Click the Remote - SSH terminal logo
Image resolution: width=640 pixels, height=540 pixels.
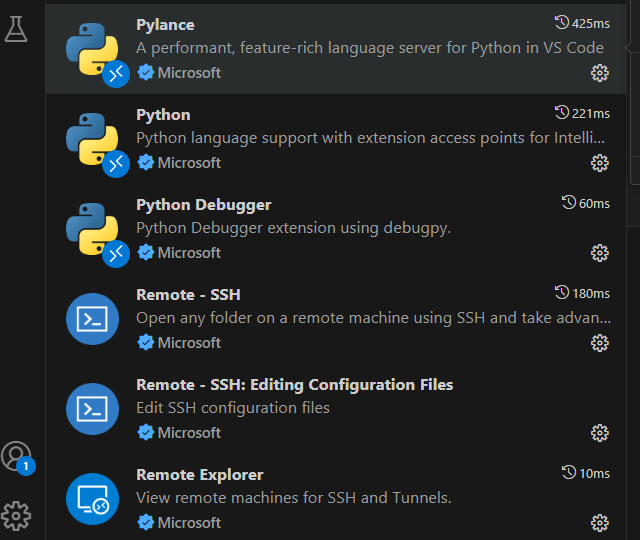(x=92, y=319)
